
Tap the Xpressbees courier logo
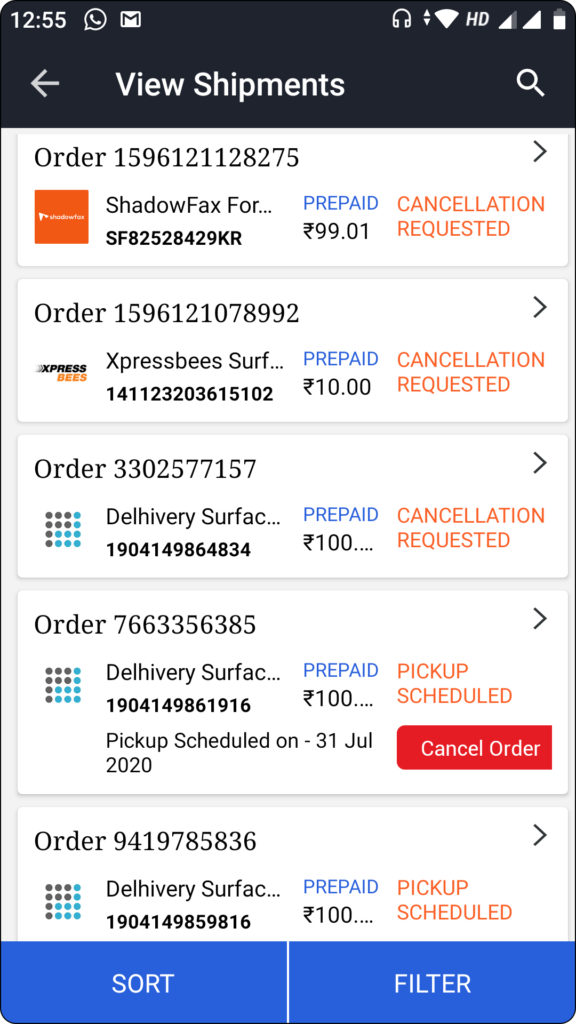61,372
